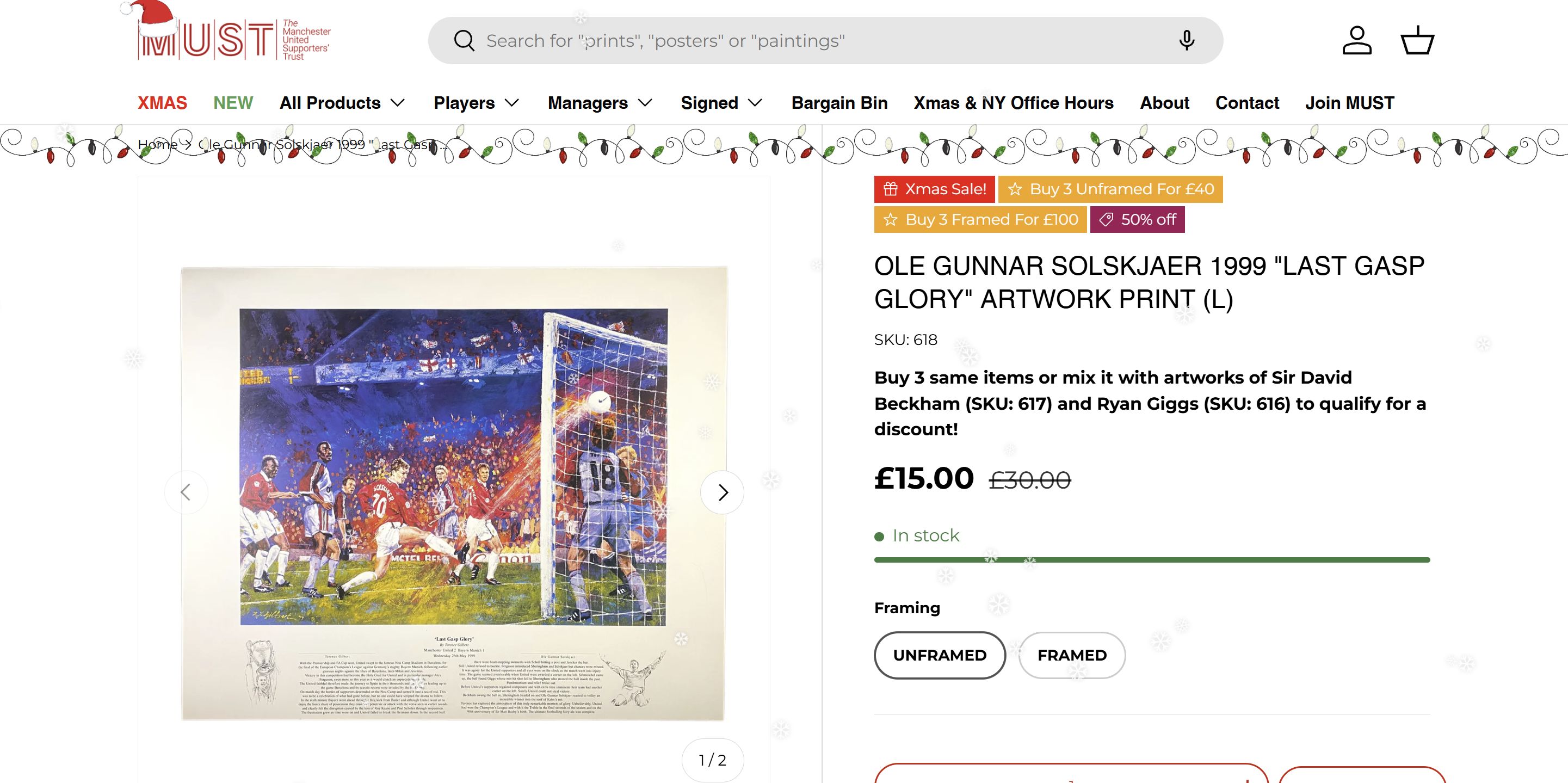Click the MUST logo with Santa hat
The width and height of the screenshot is (1568, 783).
(x=231, y=36)
